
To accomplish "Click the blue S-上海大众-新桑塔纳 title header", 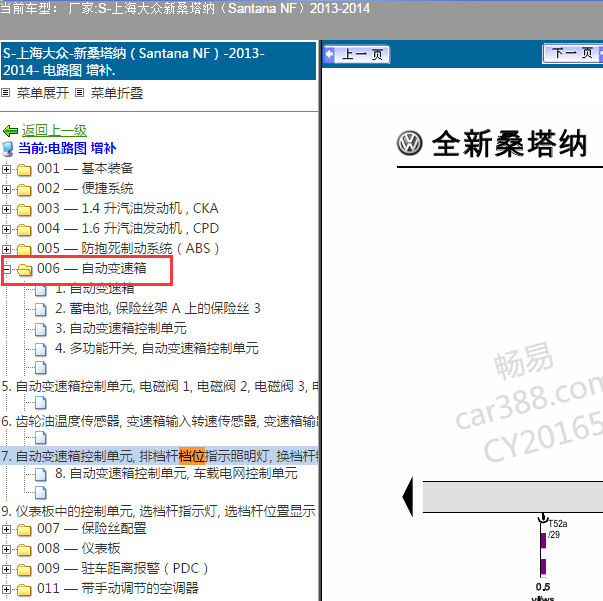I will click(x=158, y=61).
